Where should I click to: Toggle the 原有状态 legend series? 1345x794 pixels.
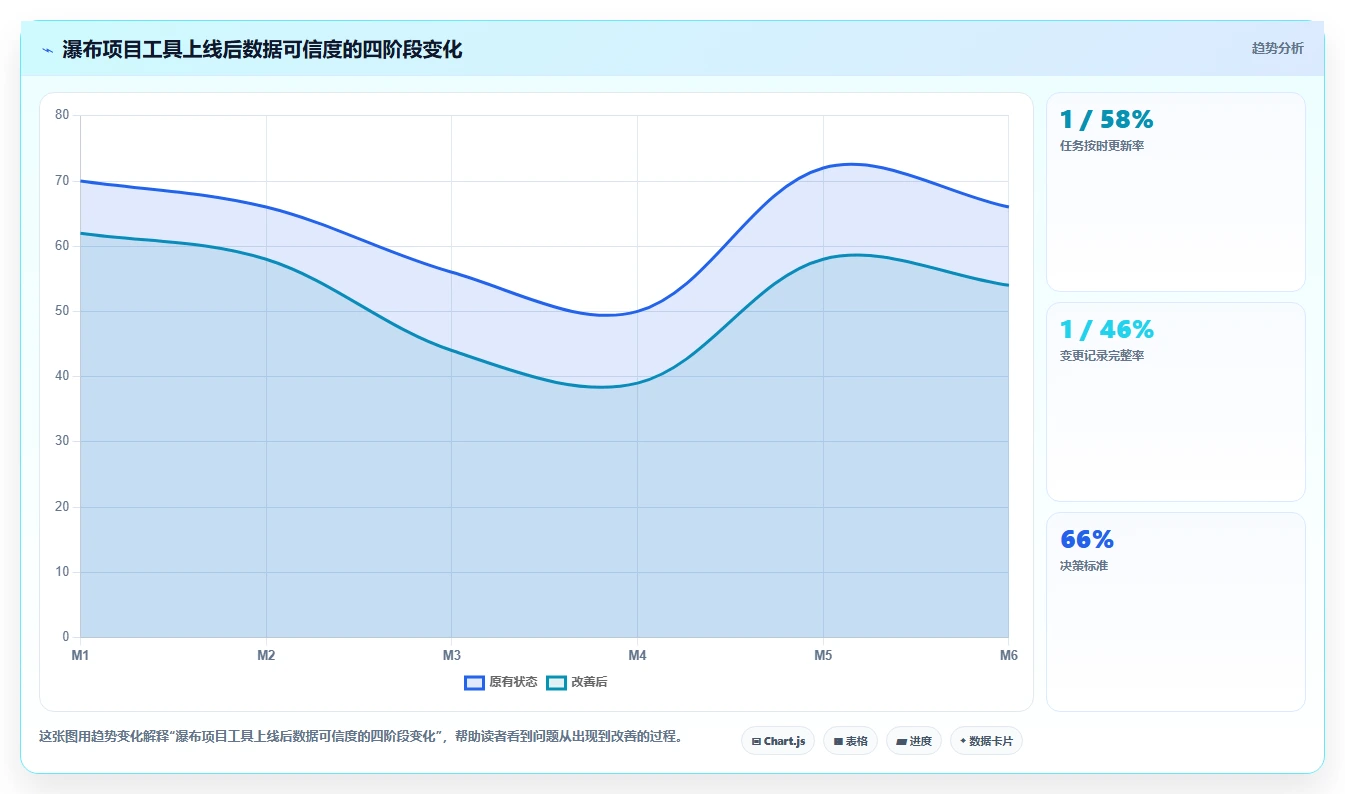[501, 682]
